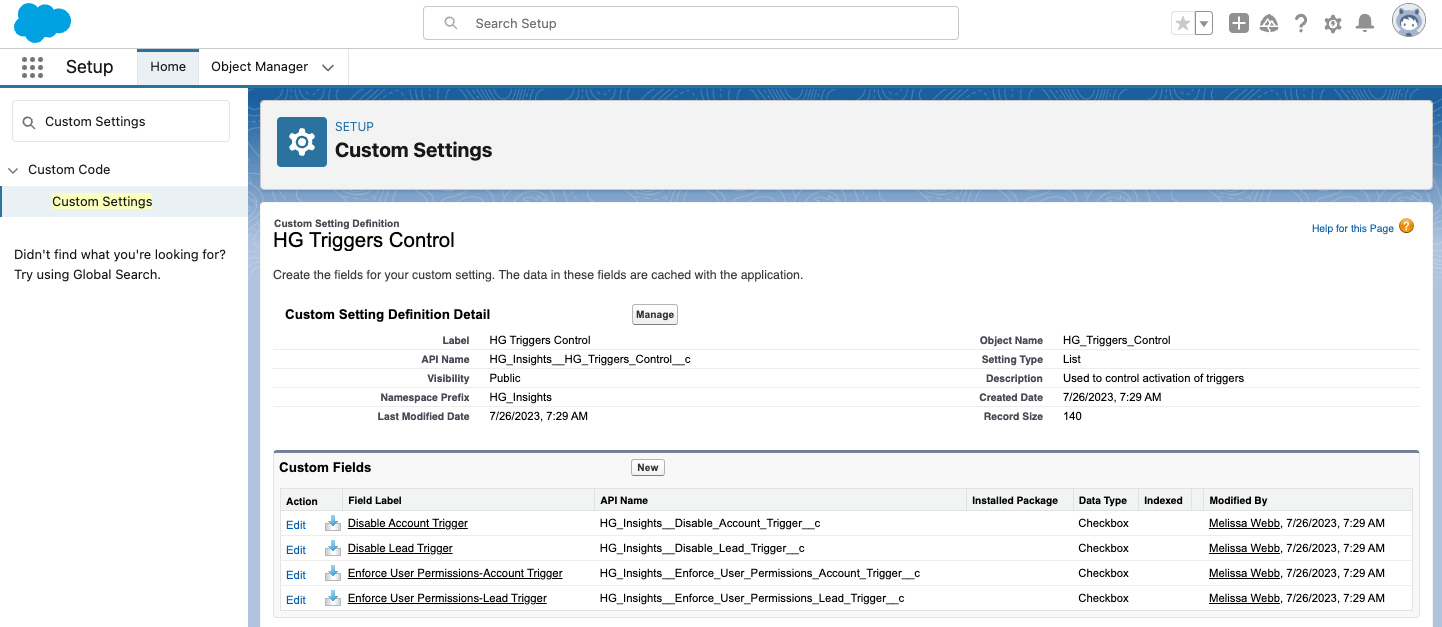Open the Disable Lead Trigger field link
Image resolution: width=1442 pixels, height=627 pixels.
(400, 548)
